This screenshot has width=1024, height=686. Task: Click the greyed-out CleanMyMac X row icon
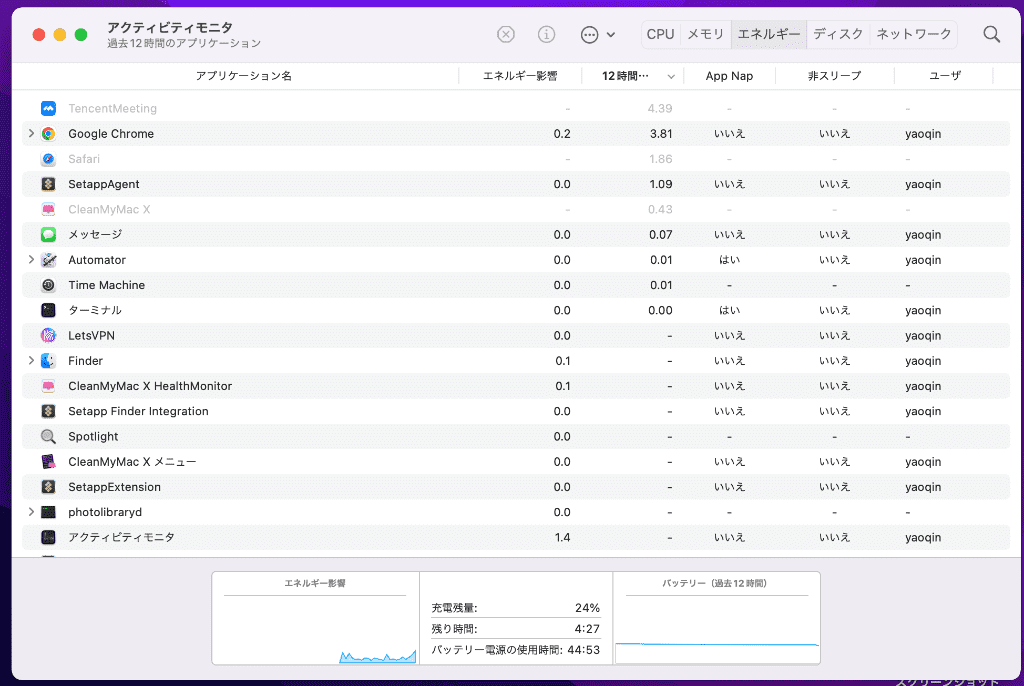(48, 210)
